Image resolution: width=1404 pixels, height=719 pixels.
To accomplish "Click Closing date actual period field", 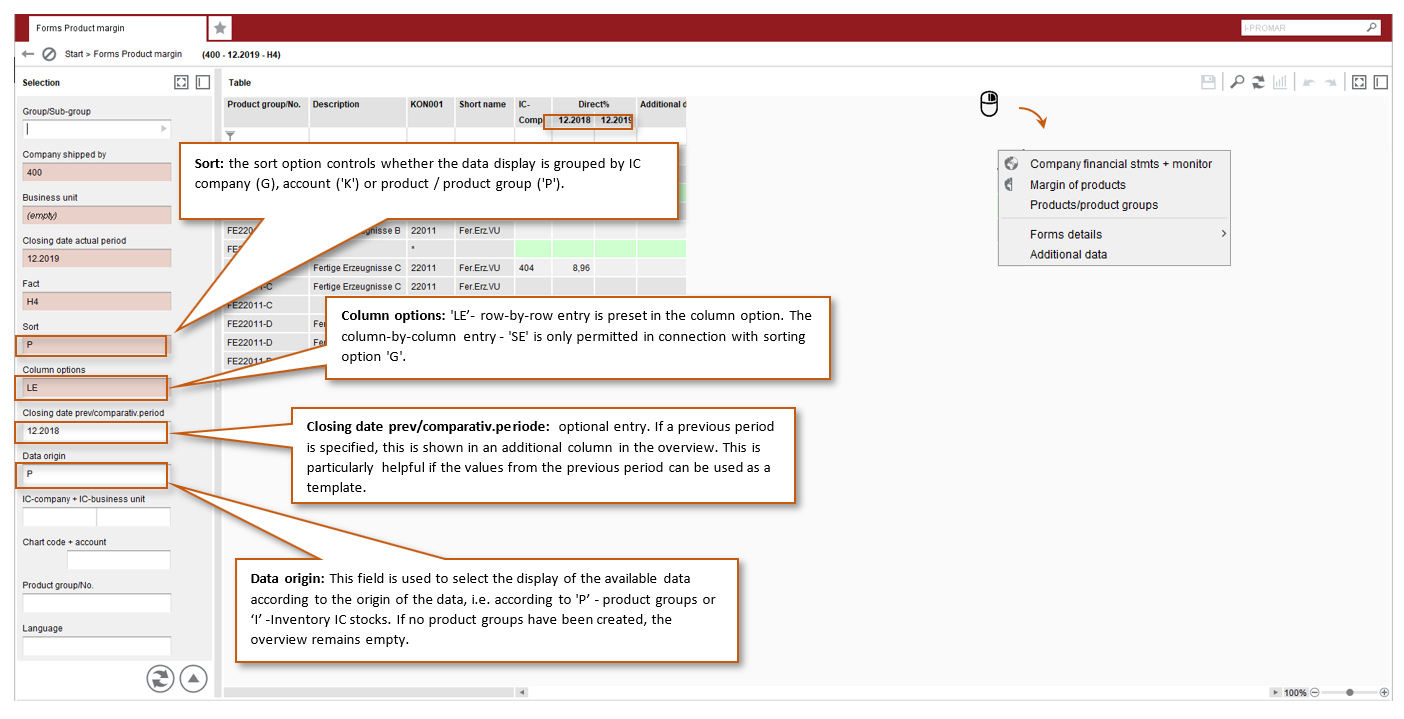I will 97,258.
